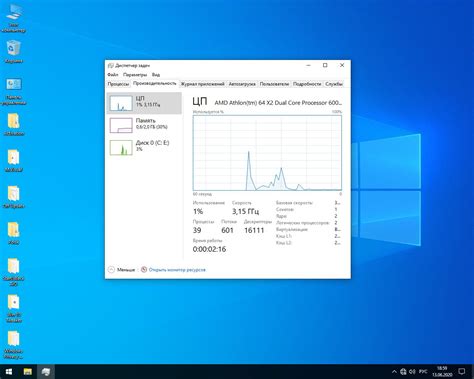This screenshot has width=474, height=379.
Task: Open the Параметры menu
Action: point(135,75)
